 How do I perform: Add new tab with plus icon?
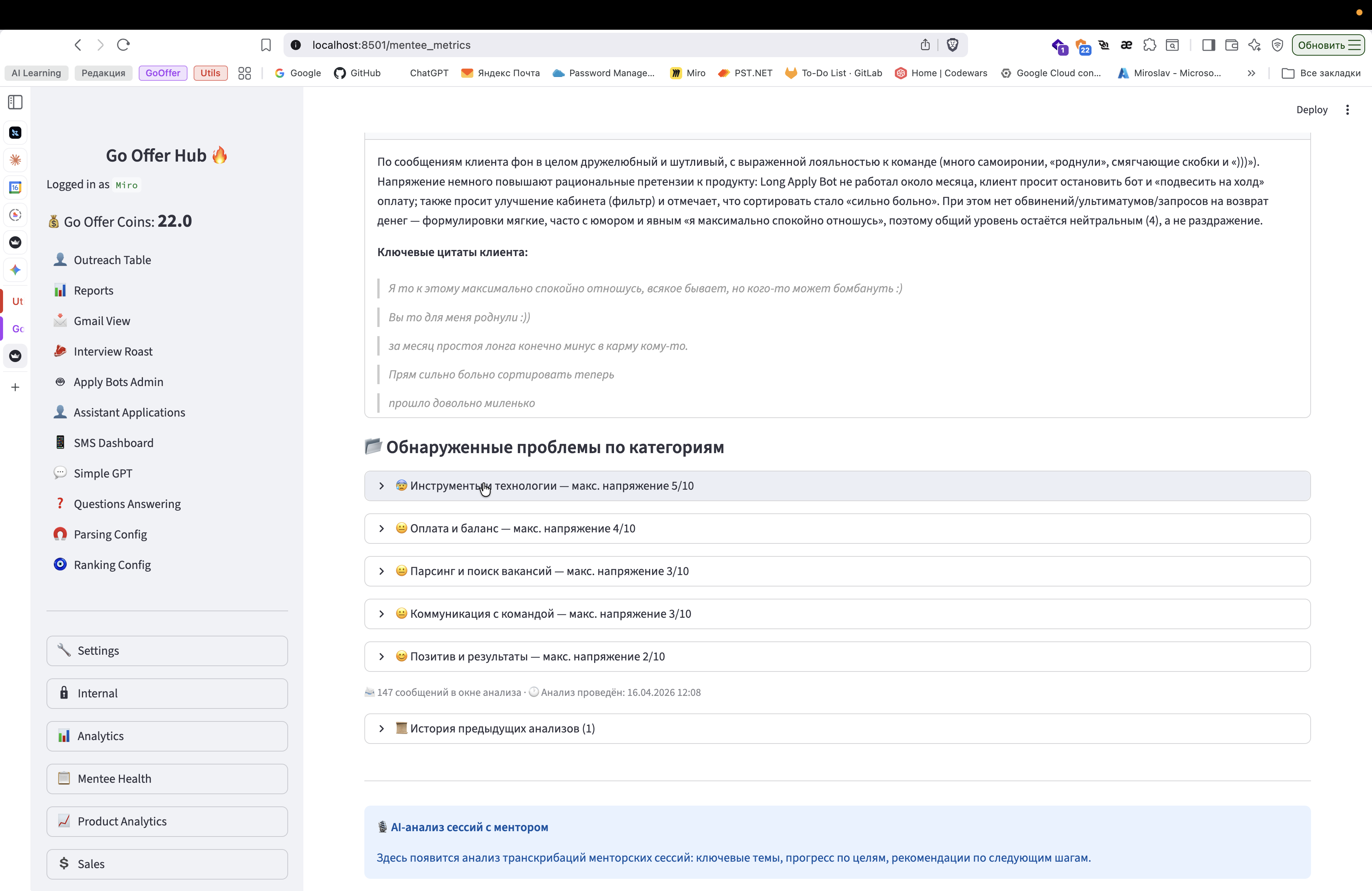pyautogui.click(x=16, y=387)
